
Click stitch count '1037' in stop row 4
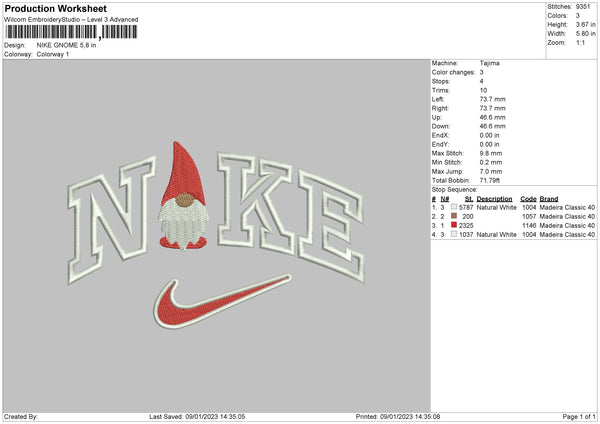click(x=466, y=235)
